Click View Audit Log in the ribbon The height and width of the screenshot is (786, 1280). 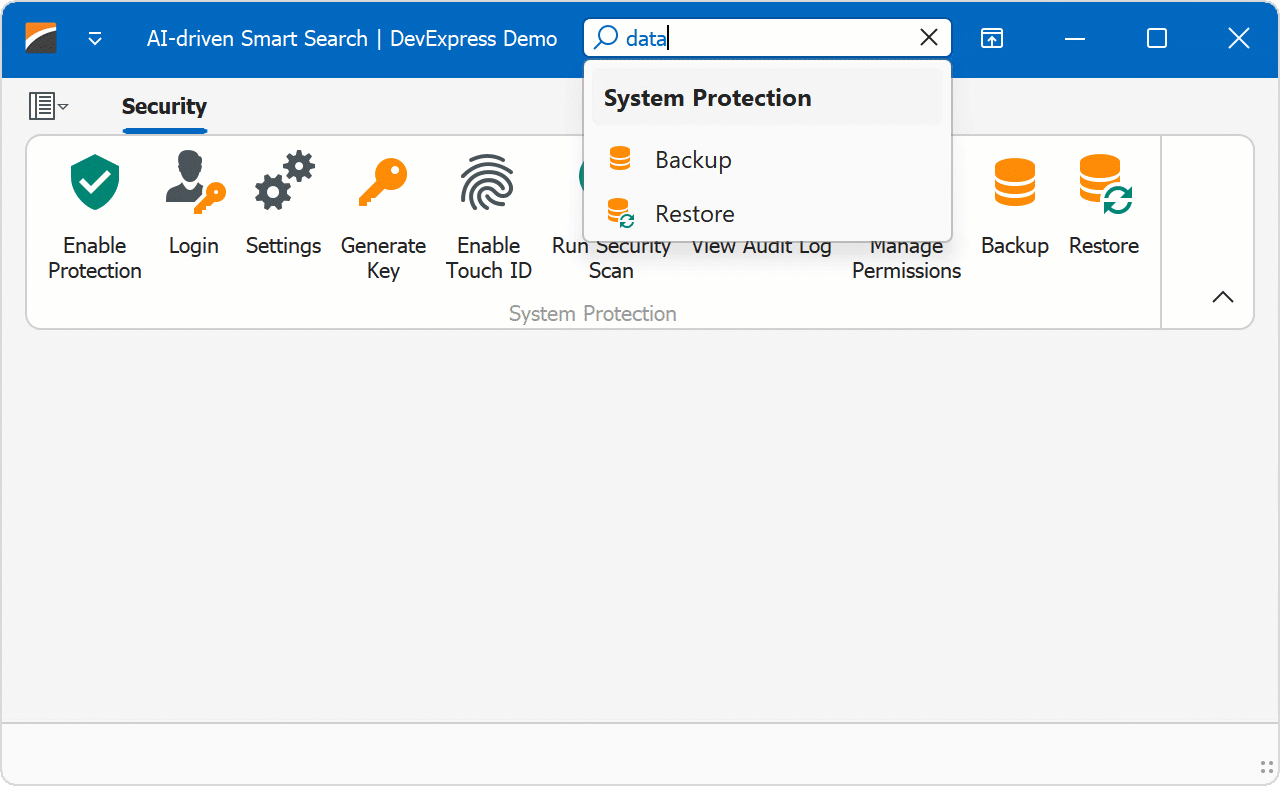coord(761,245)
